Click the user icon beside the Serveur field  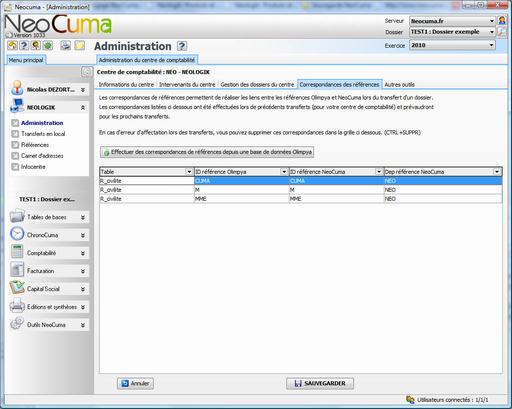tap(502, 21)
